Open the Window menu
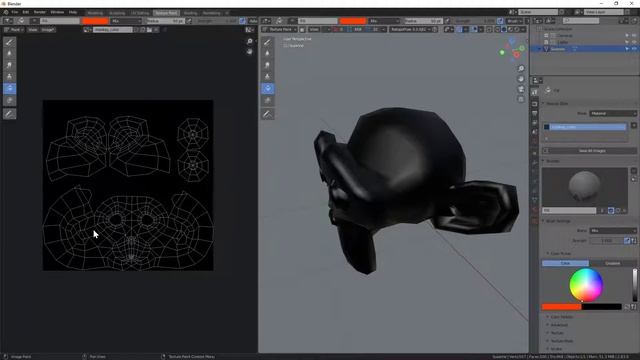The height and width of the screenshot is (360, 640). click(x=57, y=12)
